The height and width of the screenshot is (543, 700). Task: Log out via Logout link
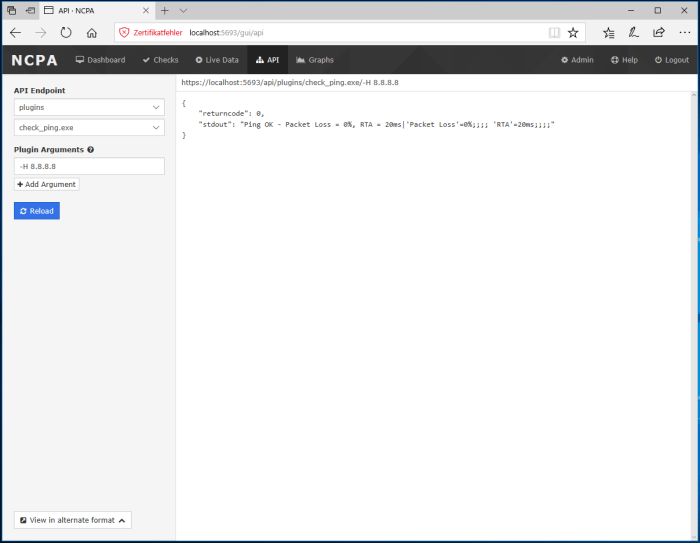pos(672,60)
